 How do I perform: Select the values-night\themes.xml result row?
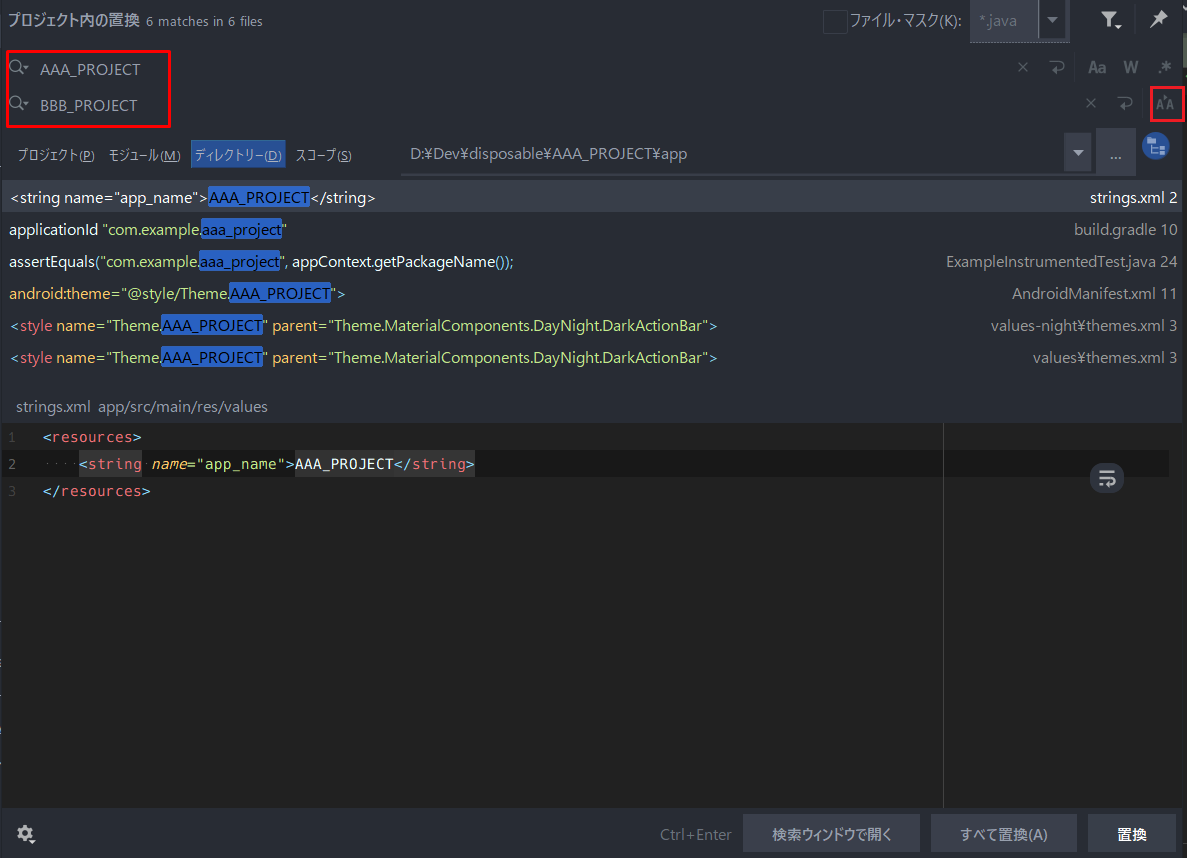[x=593, y=326]
